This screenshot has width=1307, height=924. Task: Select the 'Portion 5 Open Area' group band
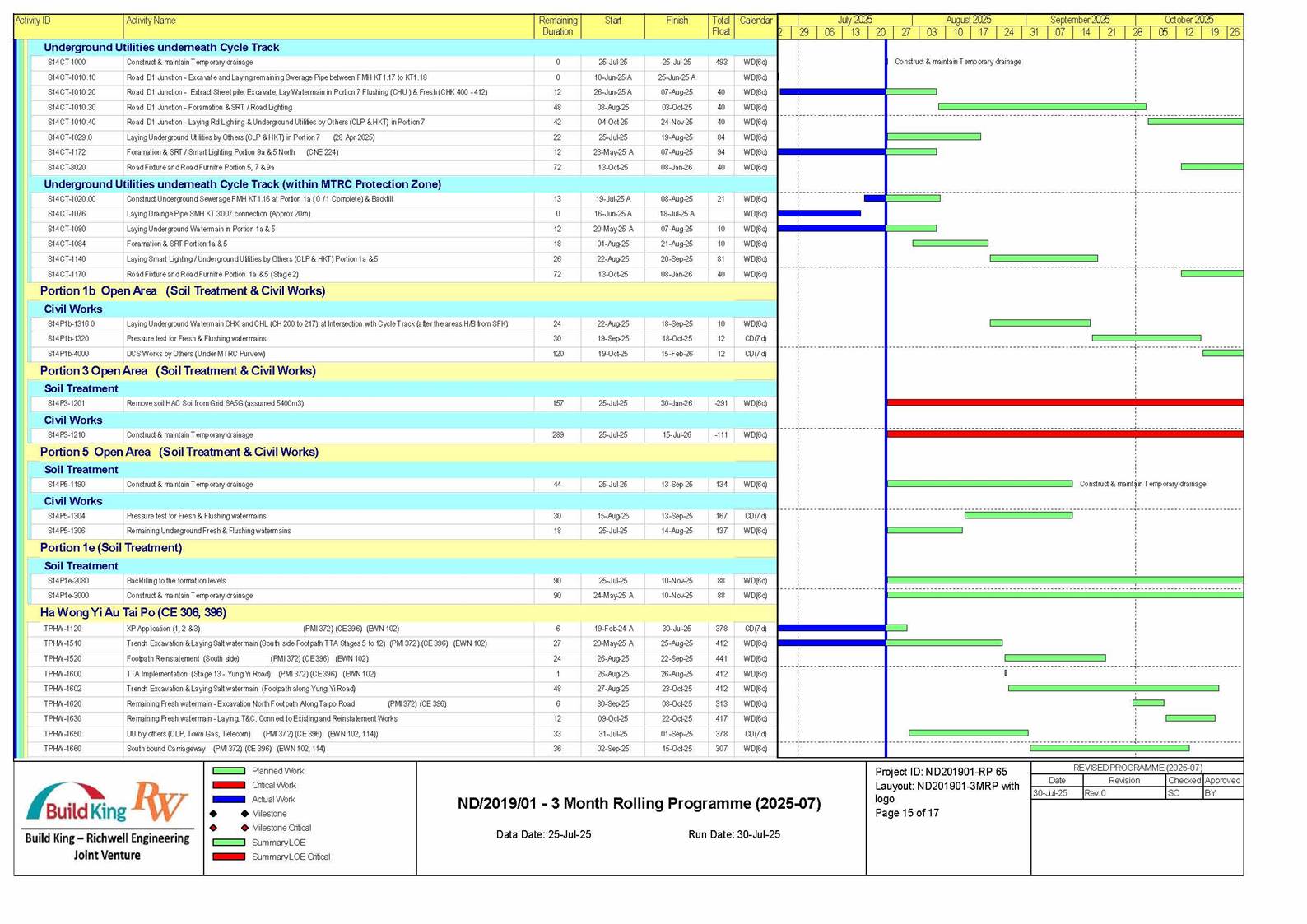click(401, 452)
